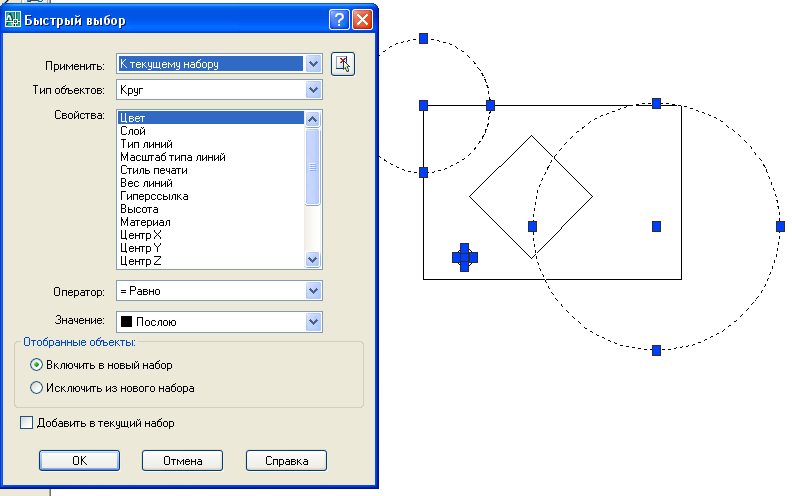Viewport: 792px width, 496px height.
Task: Select Тип линий property
Action: 211,144
